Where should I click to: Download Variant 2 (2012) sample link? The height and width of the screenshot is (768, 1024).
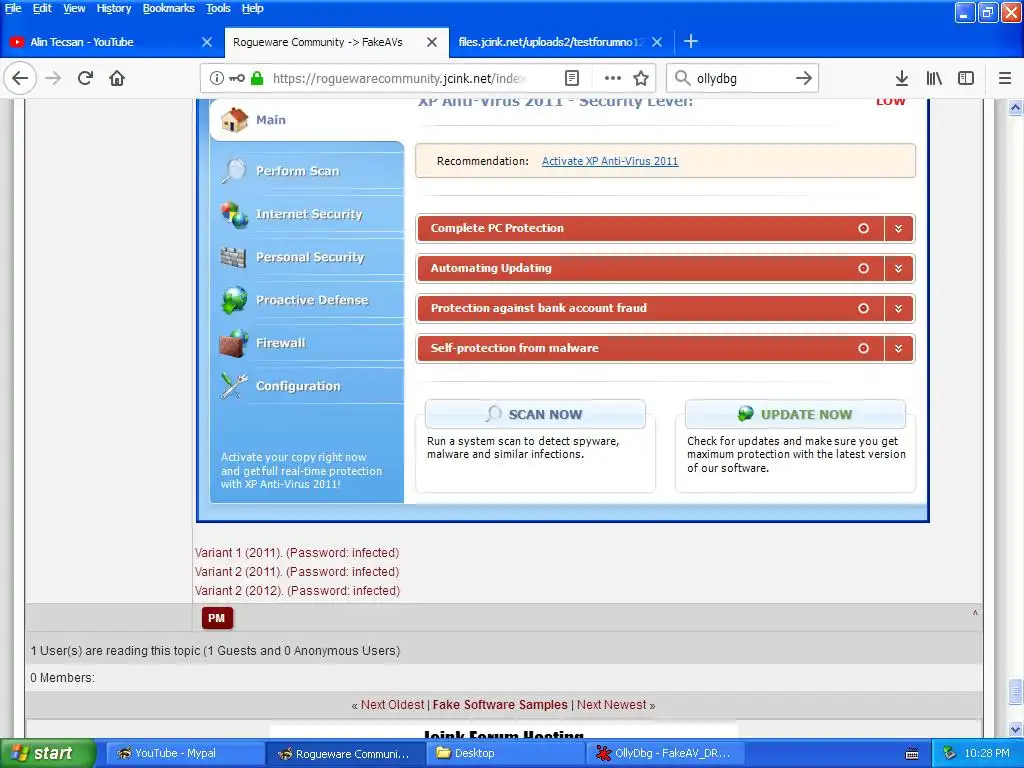[x=297, y=590]
